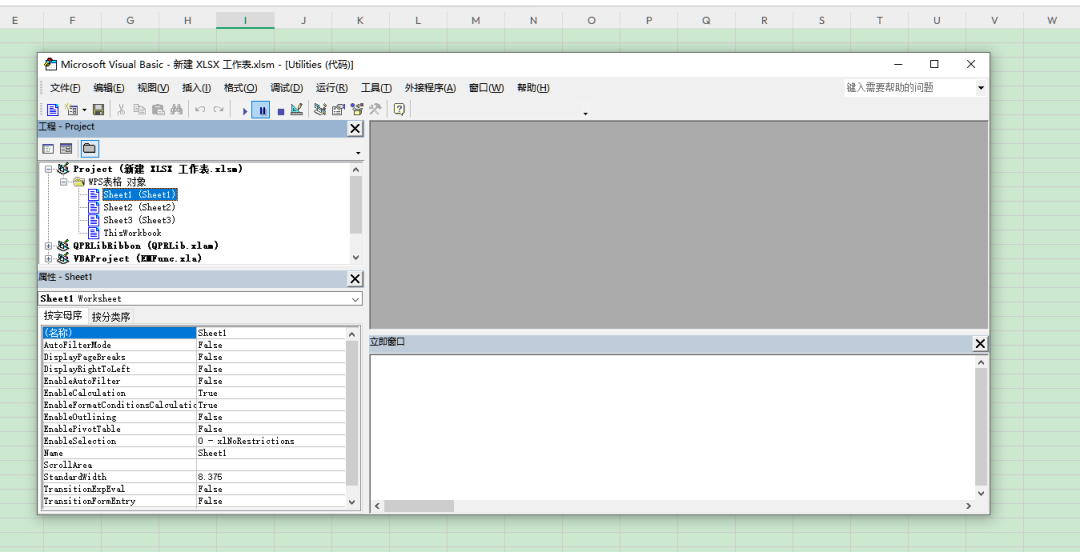The image size is (1080, 552).
Task: Collapse the Project (新建 XLSX 工作表.xlsm) node
Action: [48, 169]
